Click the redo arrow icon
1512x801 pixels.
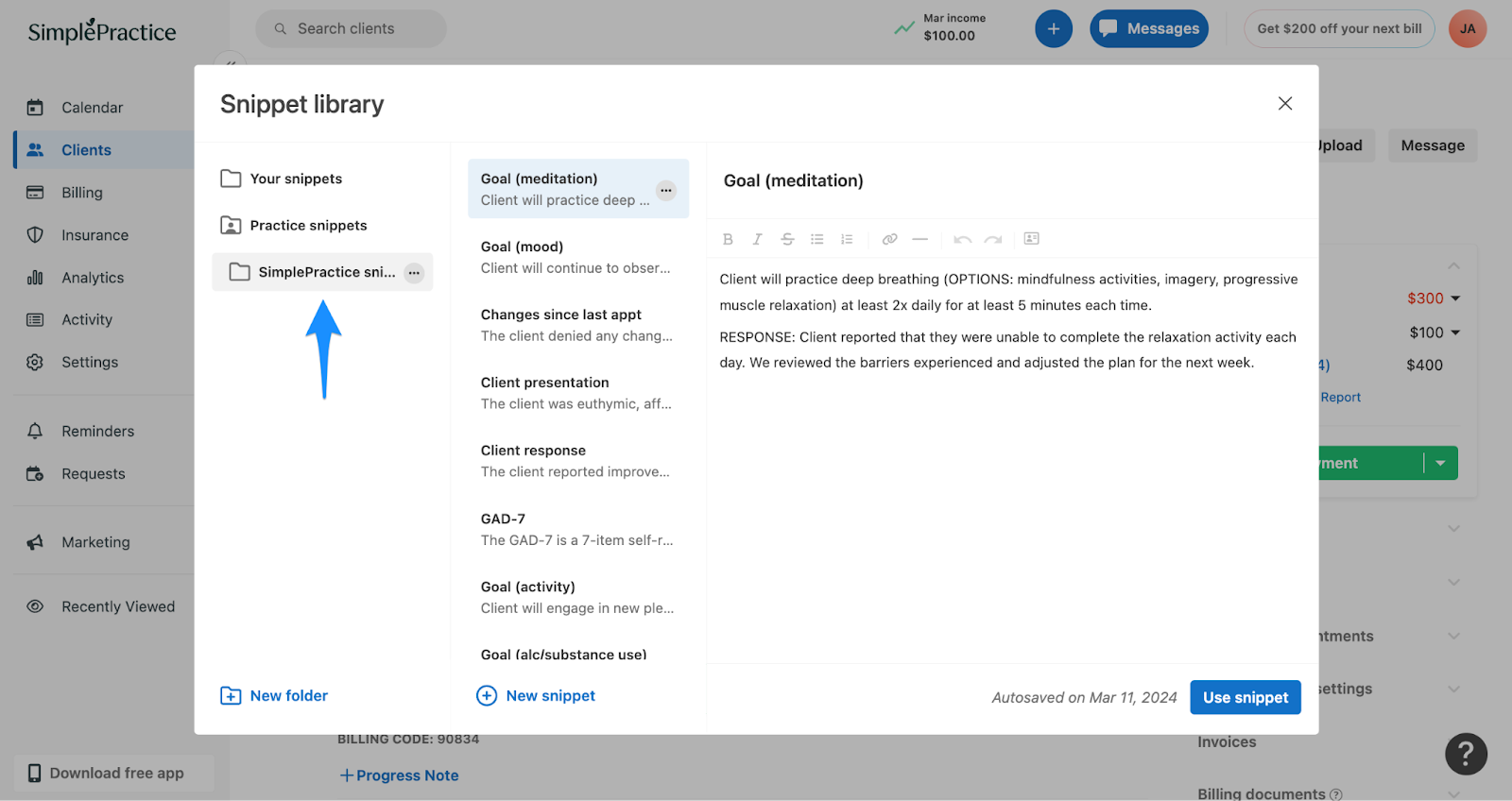(992, 239)
